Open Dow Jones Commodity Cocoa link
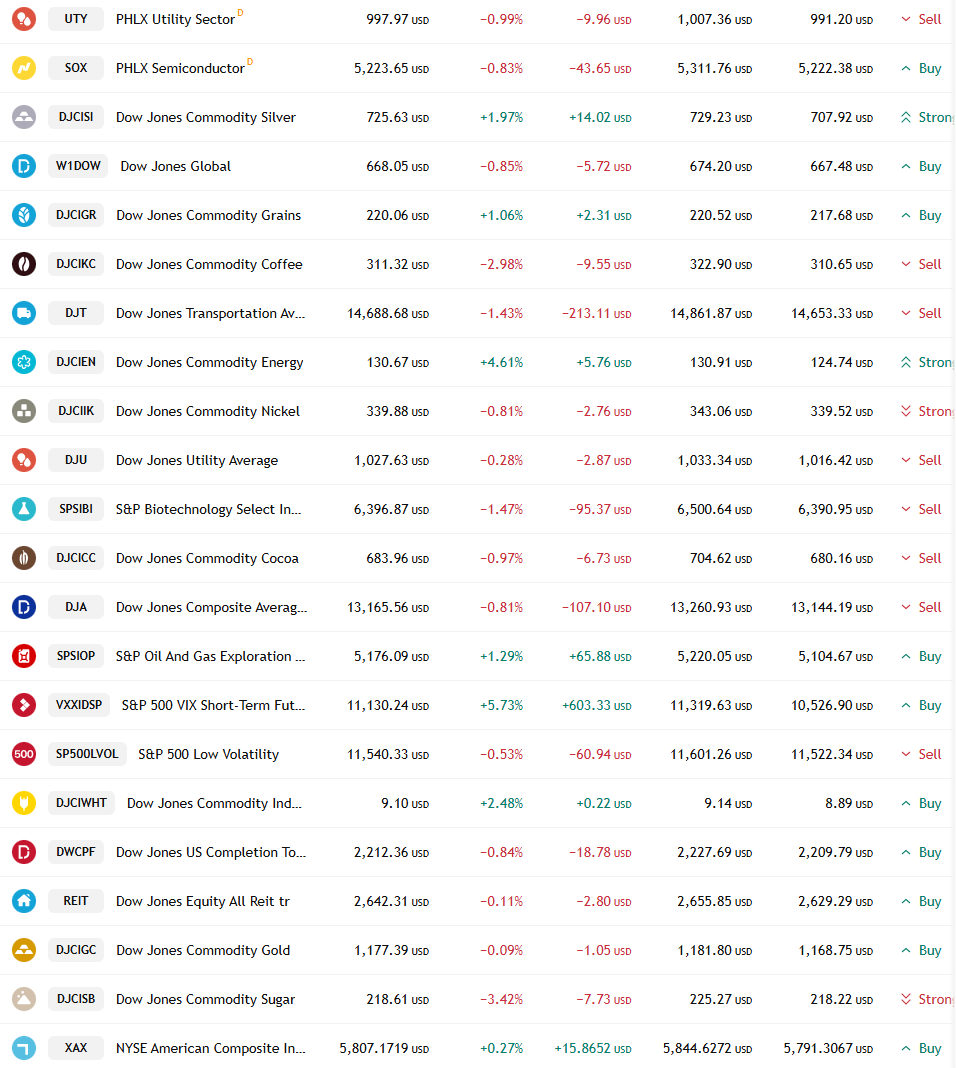Viewport: 956px width, 1068px height. click(207, 559)
